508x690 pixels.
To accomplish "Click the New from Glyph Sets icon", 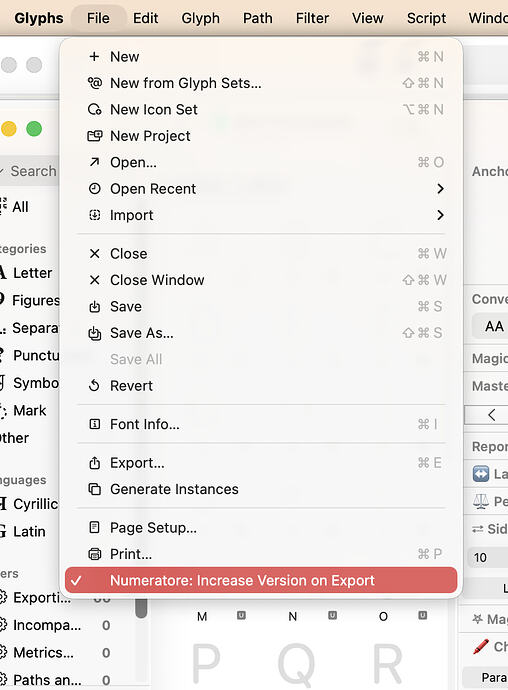I will pyautogui.click(x=94, y=83).
